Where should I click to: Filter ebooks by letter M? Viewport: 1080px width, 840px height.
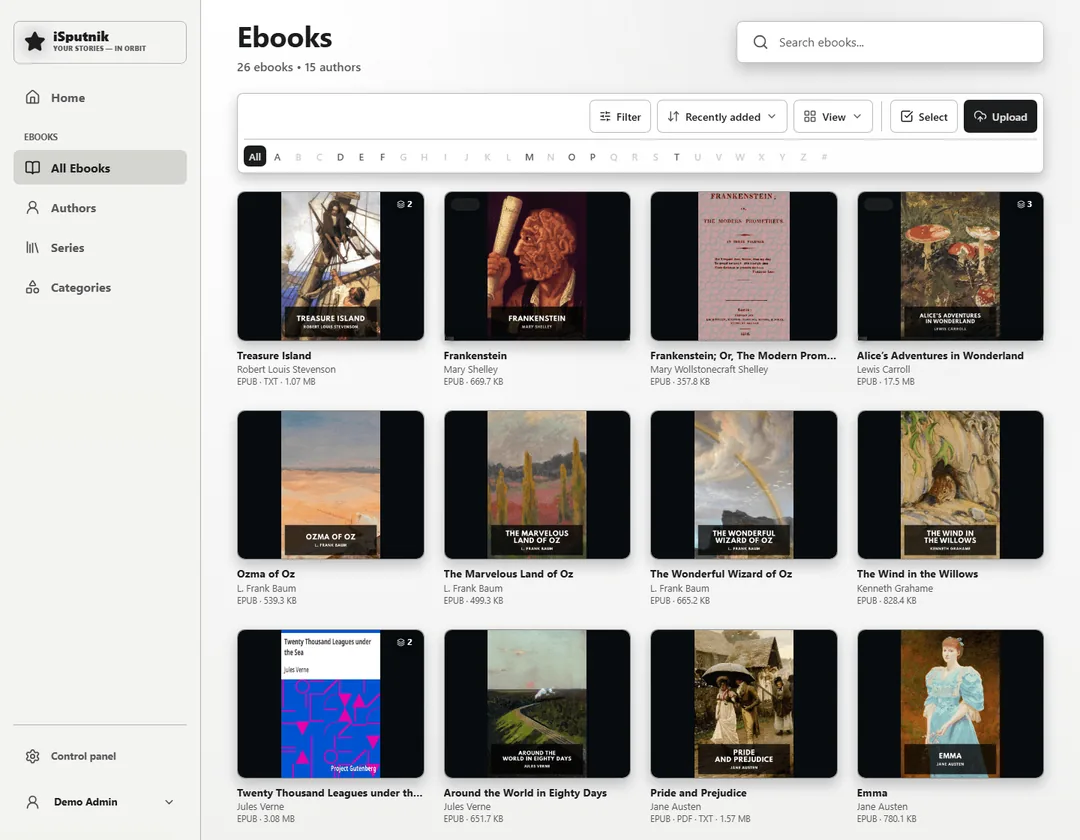(529, 157)
